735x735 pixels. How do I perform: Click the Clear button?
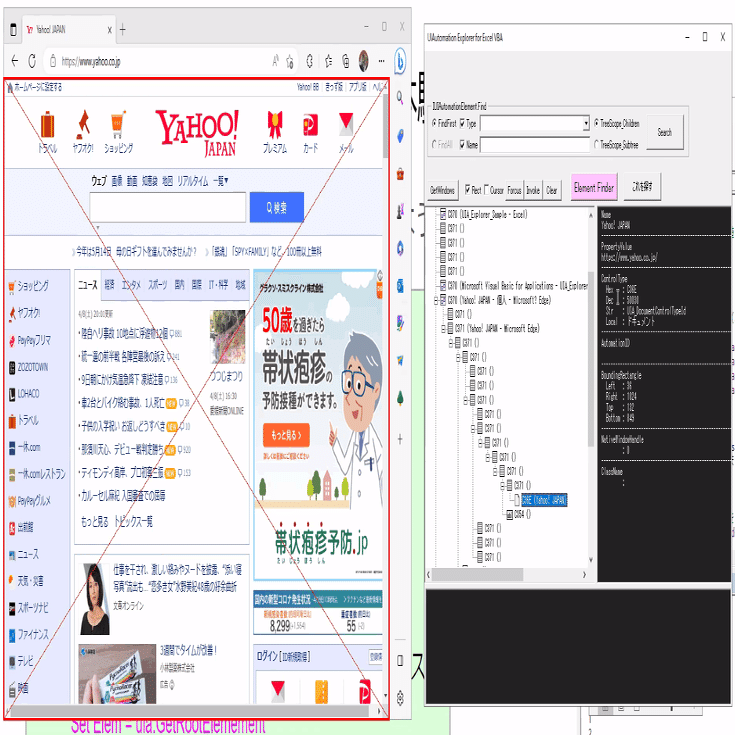[x=552, y=190]
